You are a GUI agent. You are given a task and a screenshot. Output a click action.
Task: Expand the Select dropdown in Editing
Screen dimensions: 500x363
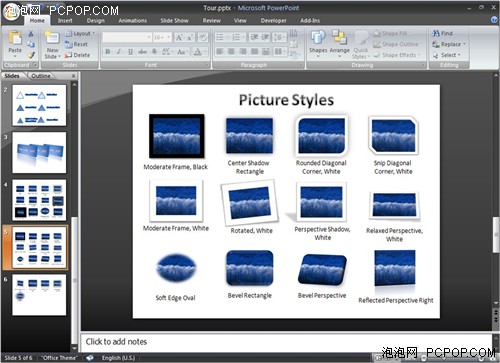(x=446, y=55)
